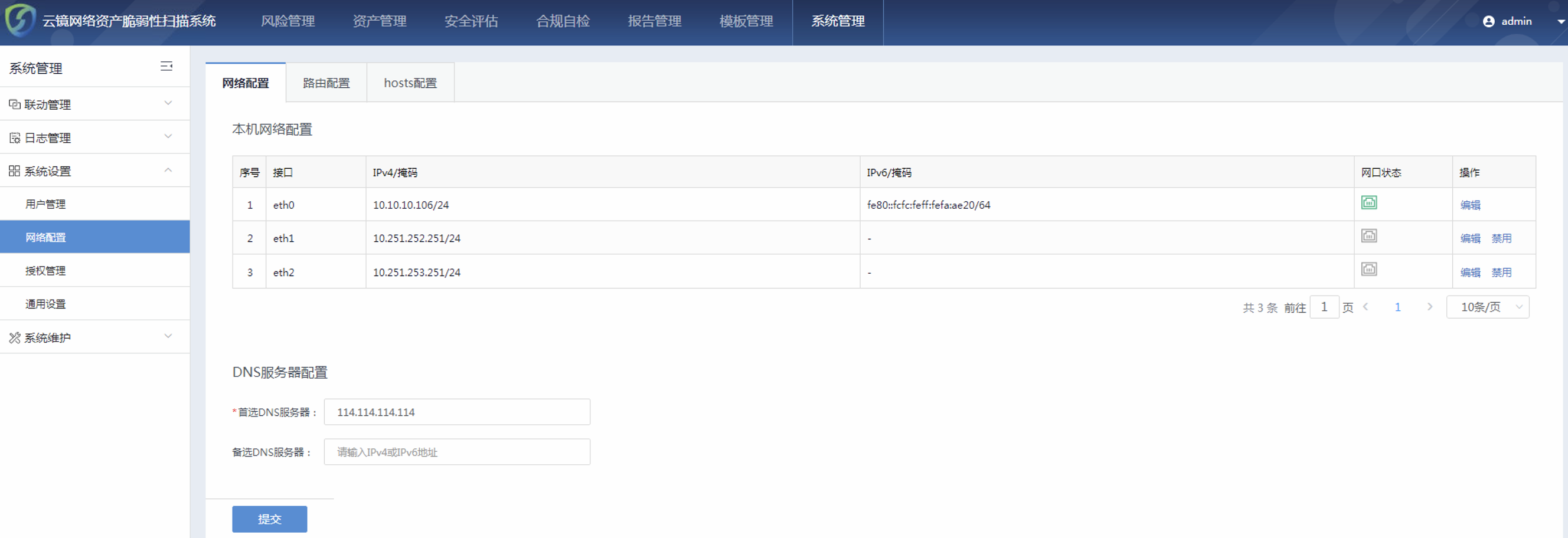Go to the previous page arrow
1568x538 pixels.
[1366, 307]
